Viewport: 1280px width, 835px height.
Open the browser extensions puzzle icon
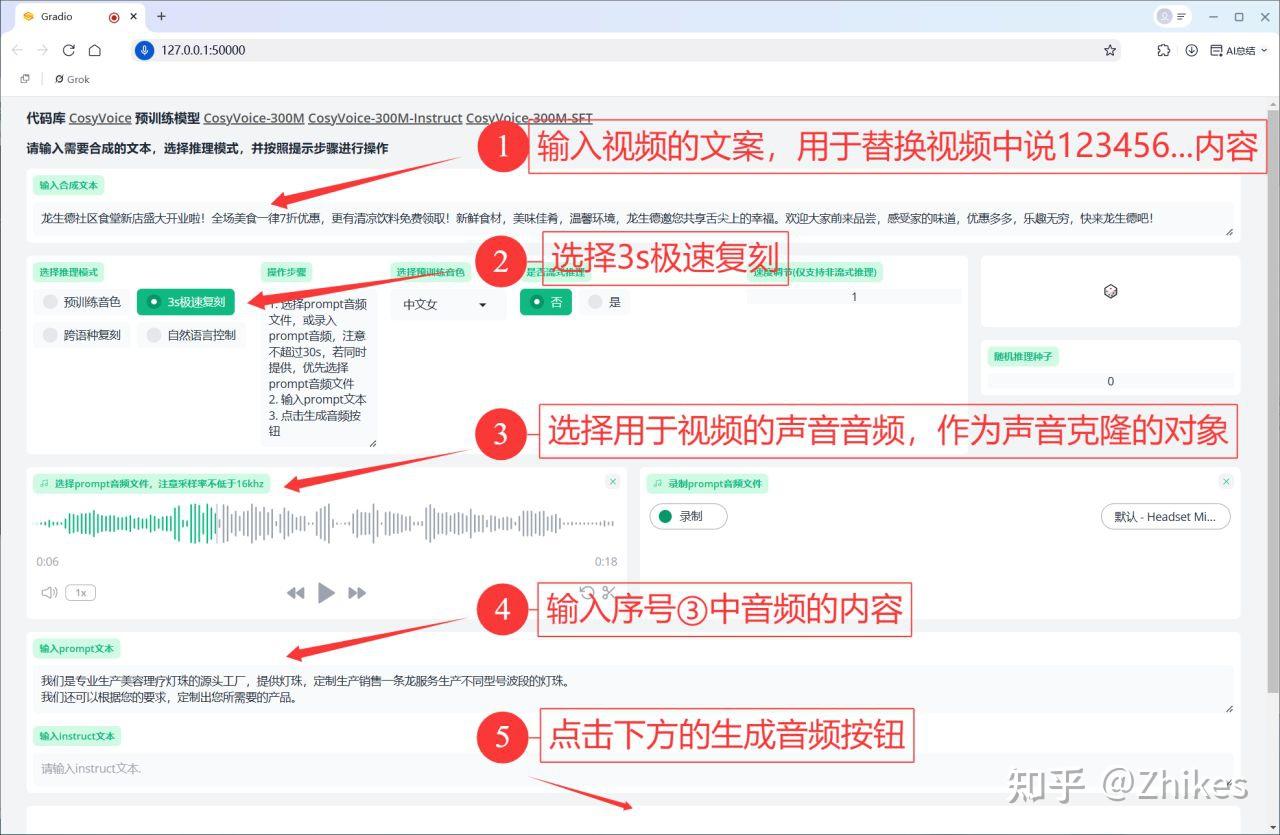1163,50
